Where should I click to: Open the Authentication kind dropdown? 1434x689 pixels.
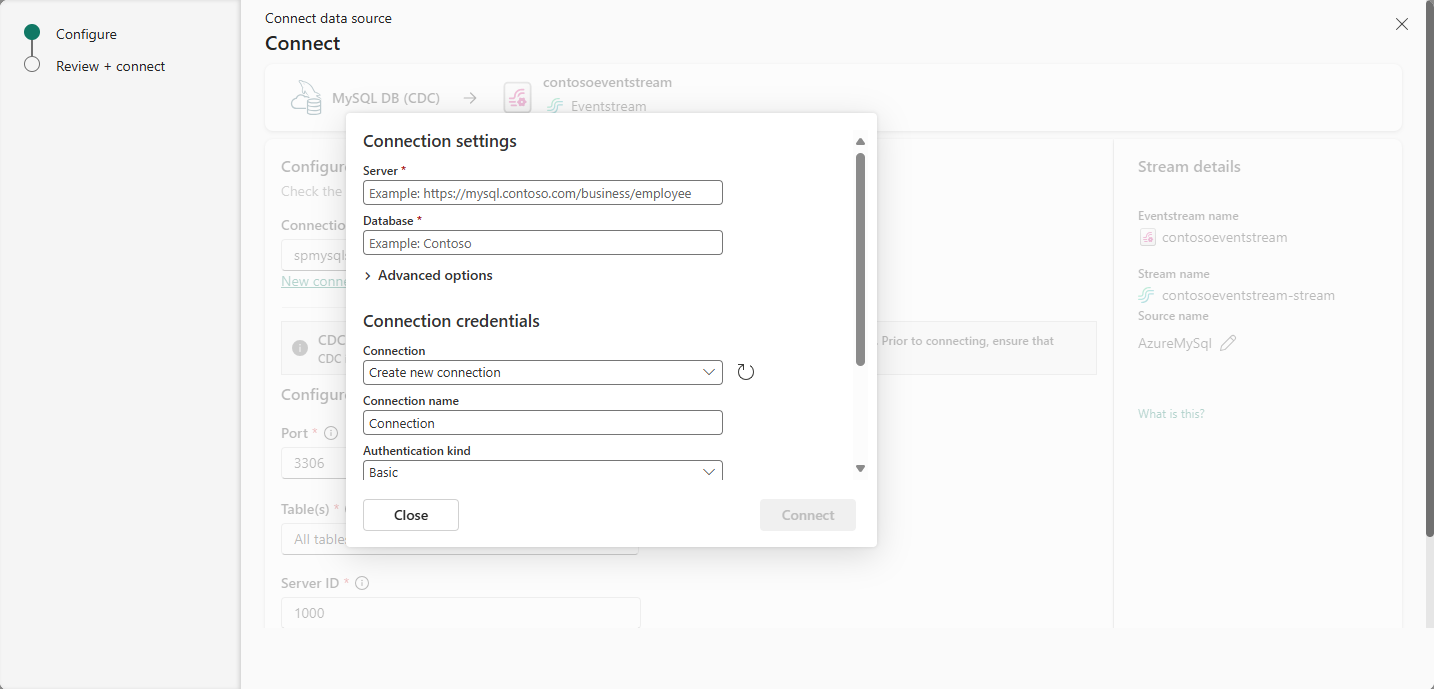tap(543, 471)
